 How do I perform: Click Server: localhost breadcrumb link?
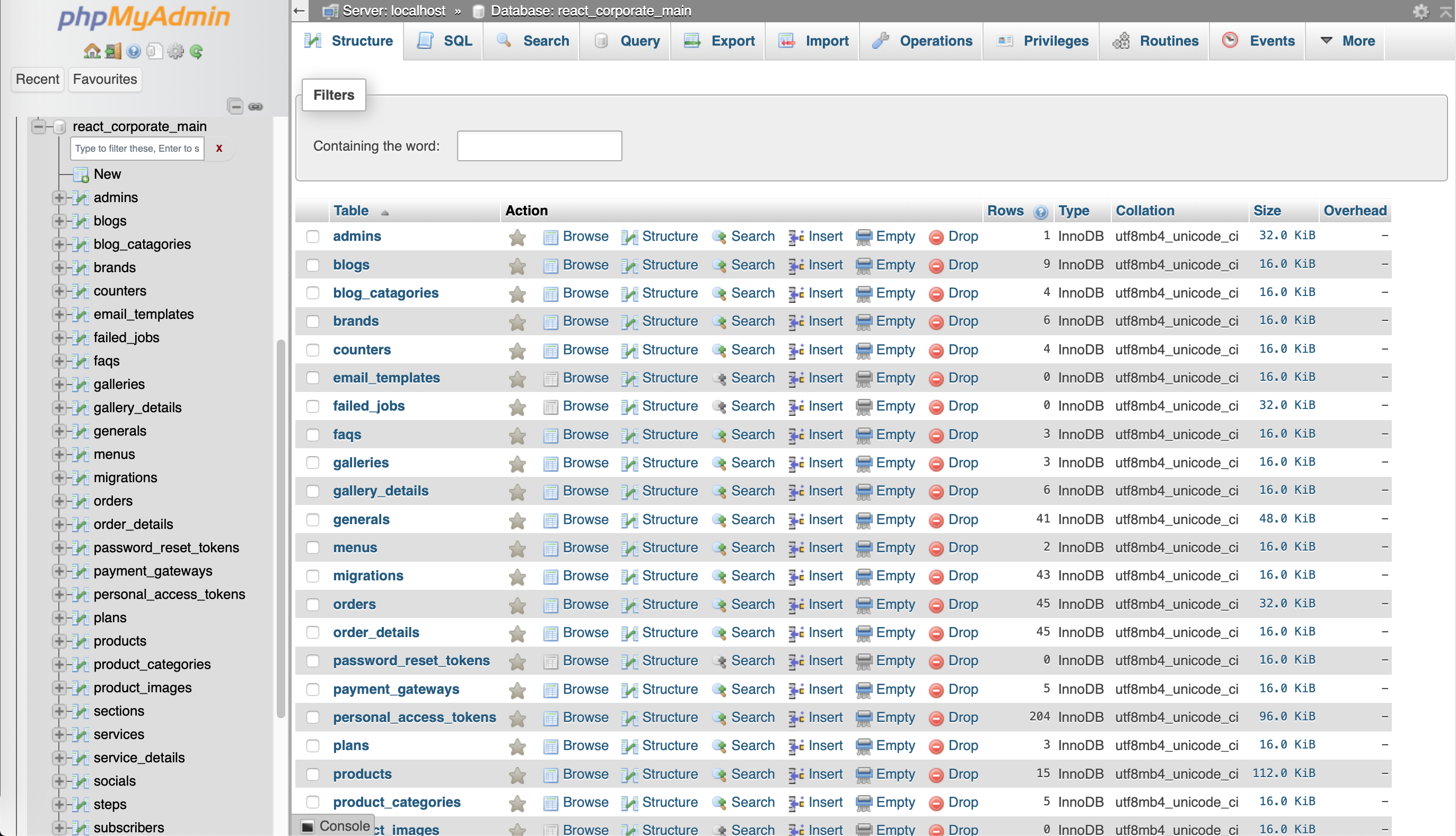click(394, 11)
